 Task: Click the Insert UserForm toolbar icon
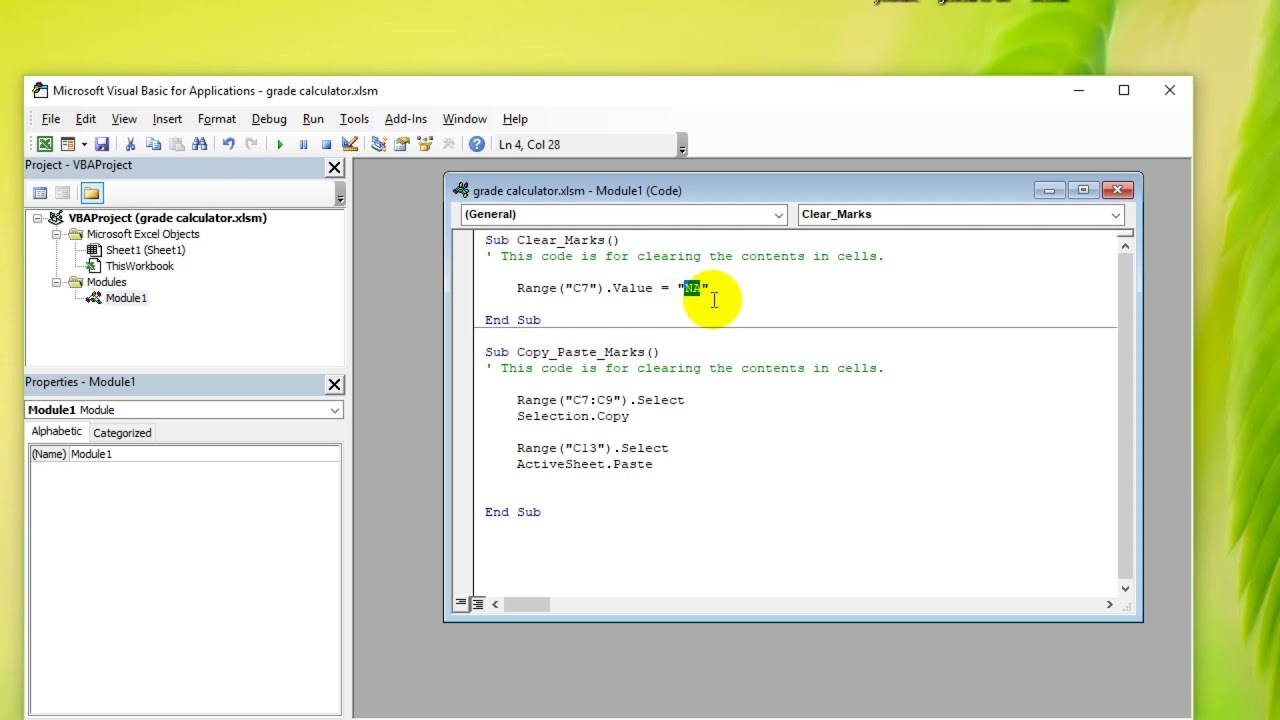click(68, 144)
